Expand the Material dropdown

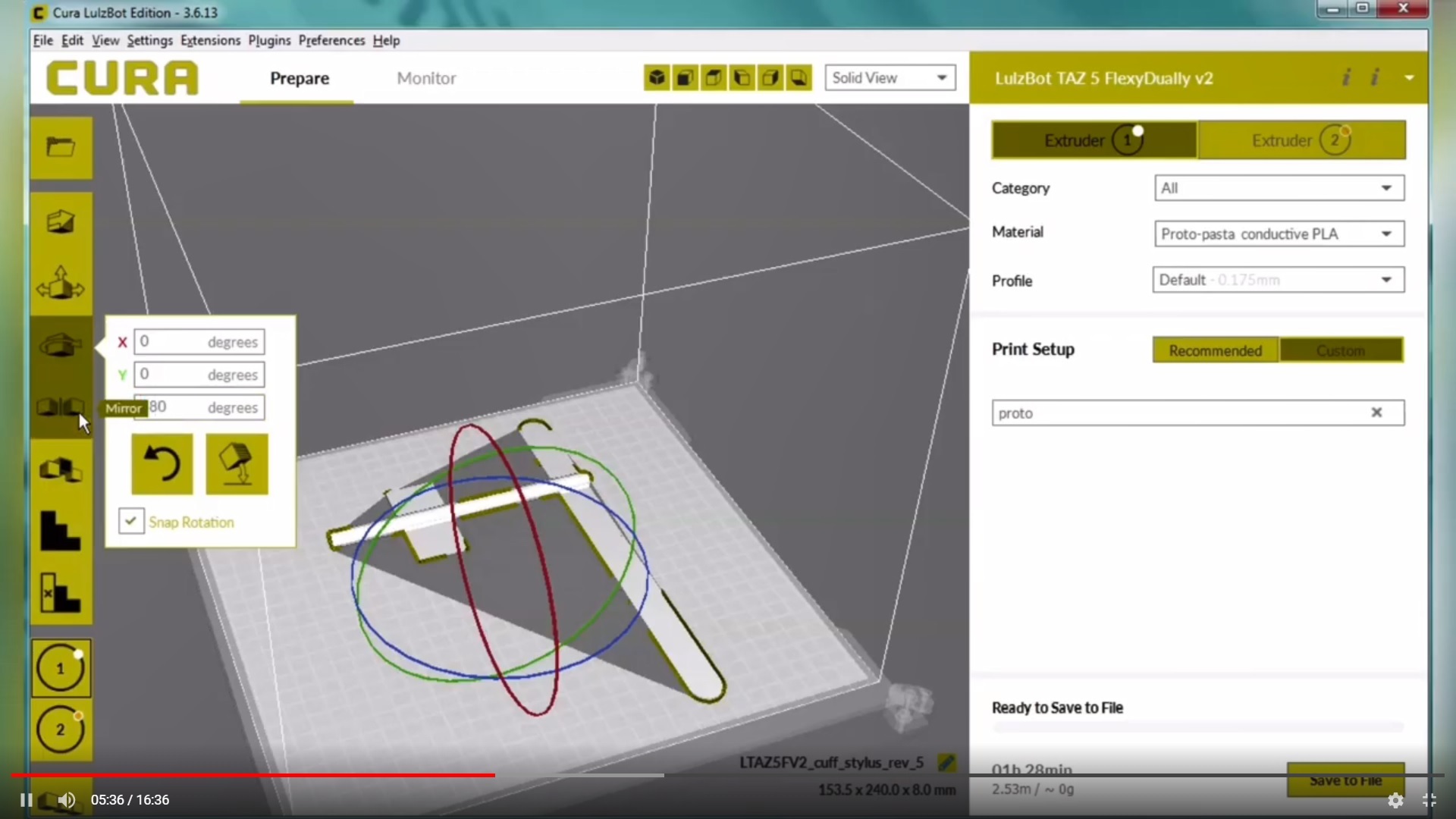(1279, 234)
